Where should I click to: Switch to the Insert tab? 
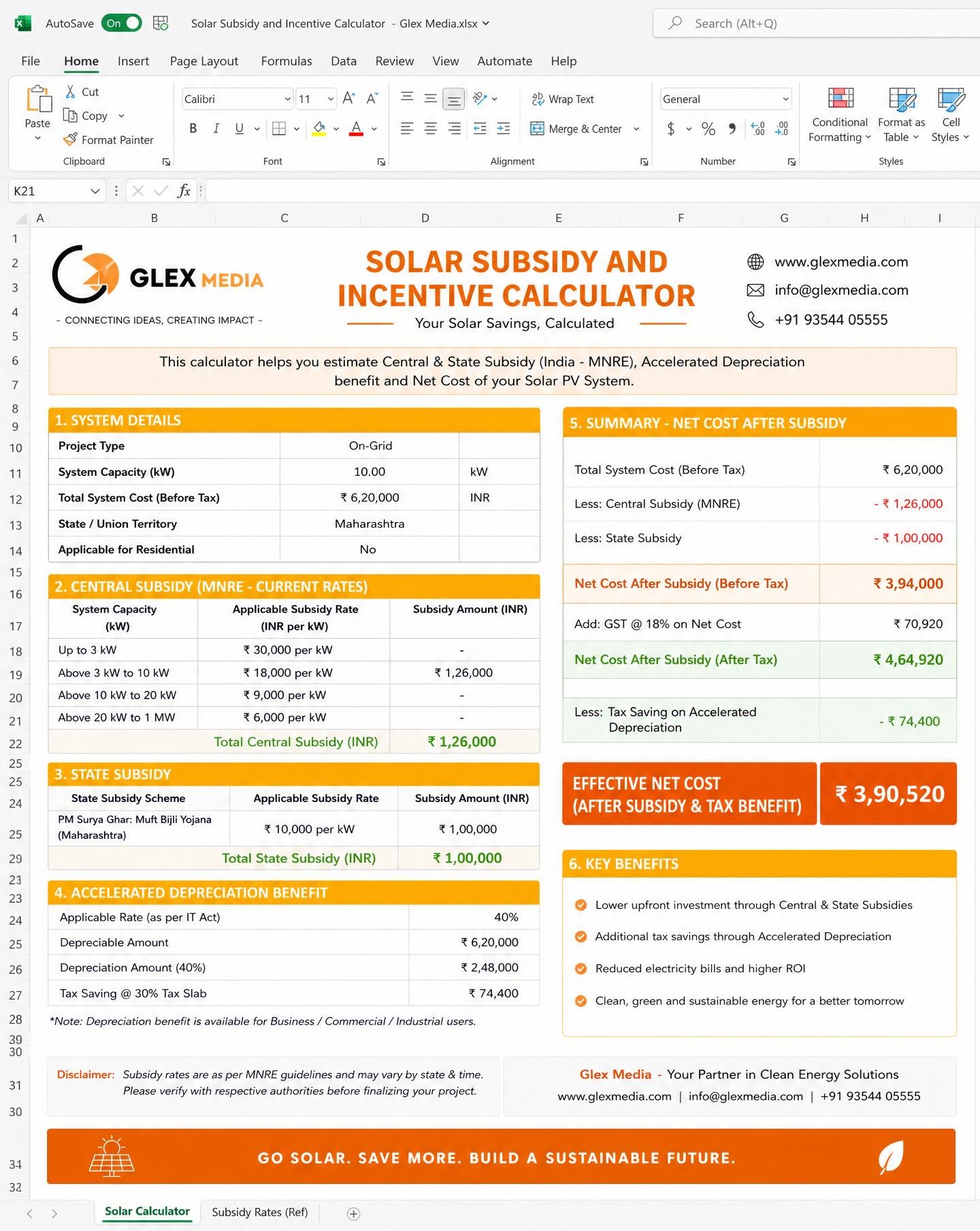(x=133, y=61)
